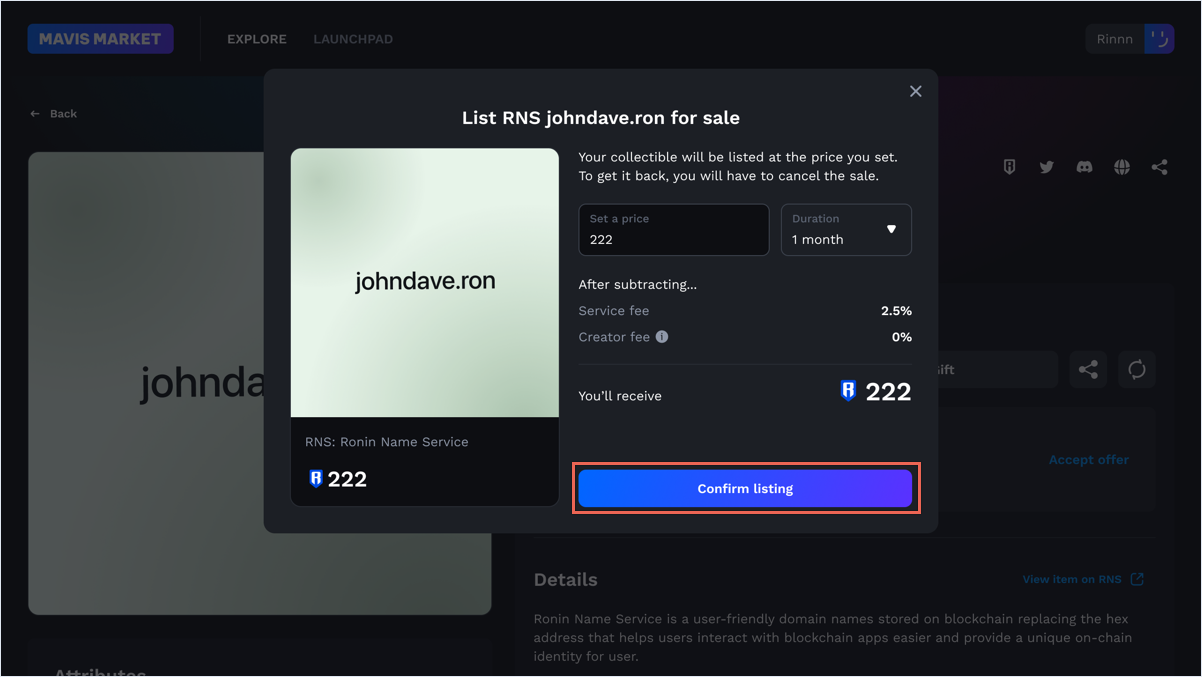Click the share icon beside the globe

click(1159, 167)
